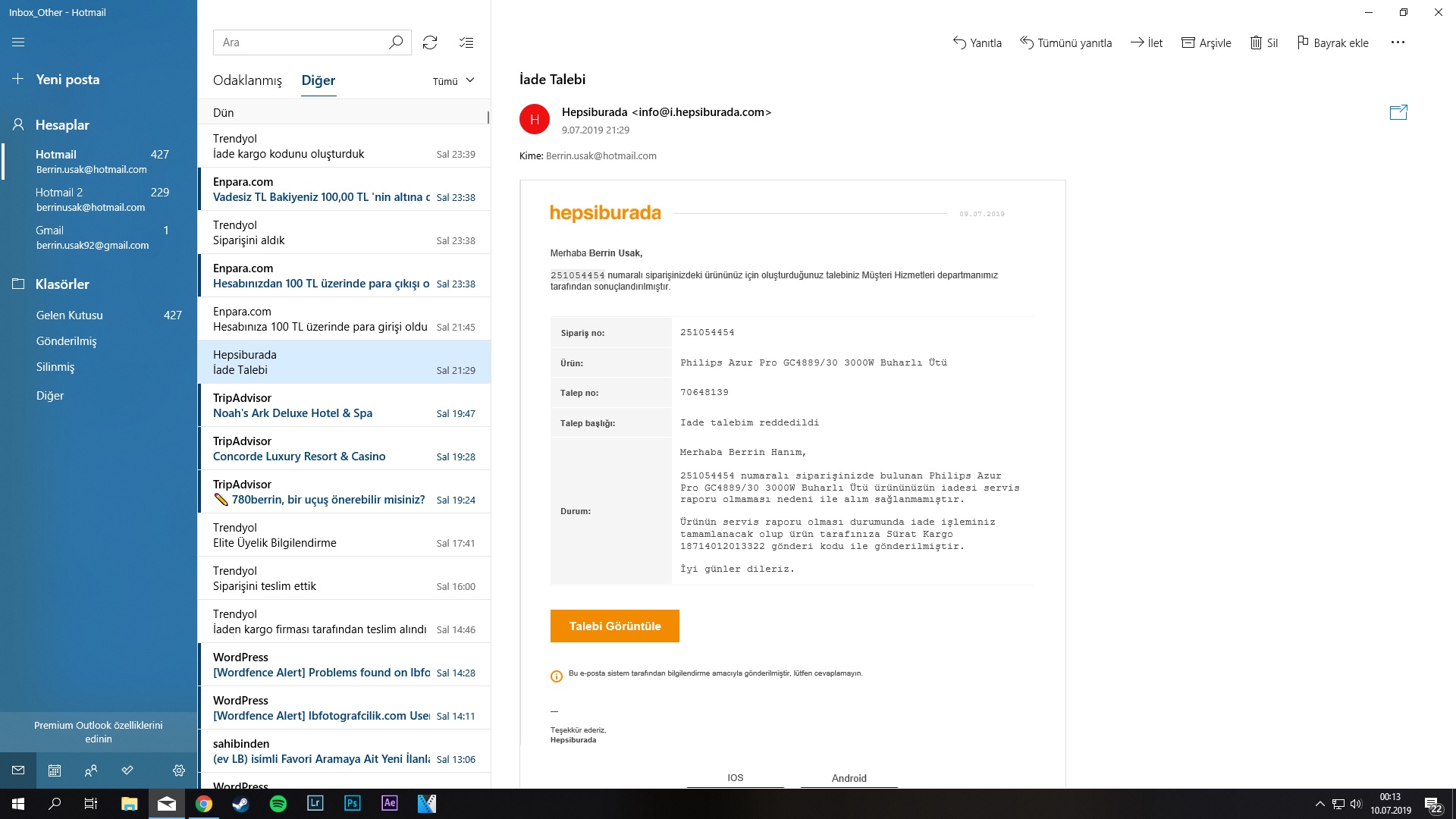Add flag with Bayrak ekle
The height and width of the screenshot is (819, 1456).
1332,42
